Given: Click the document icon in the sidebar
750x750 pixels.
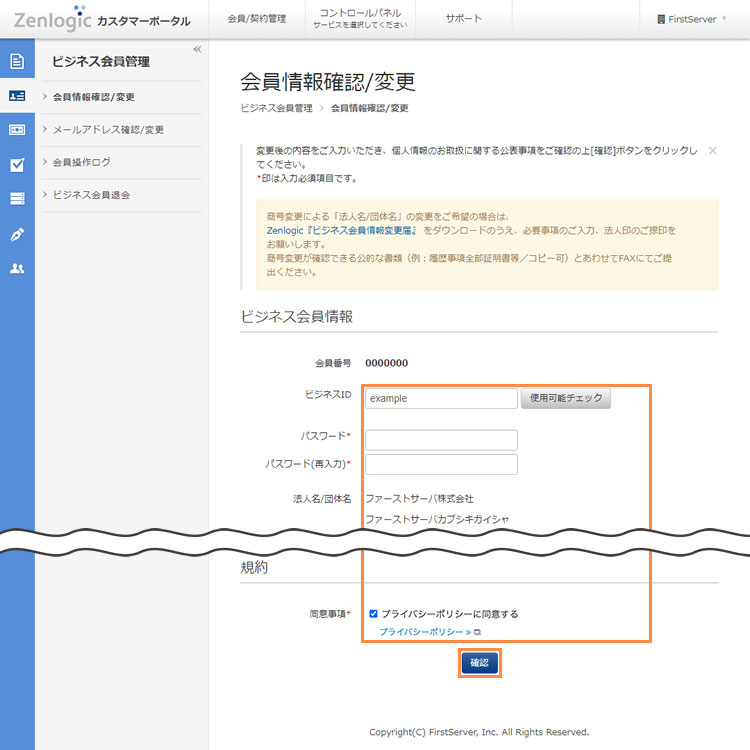Looking at the screenshot, I should pyautogui.click(x=17, y=62).
